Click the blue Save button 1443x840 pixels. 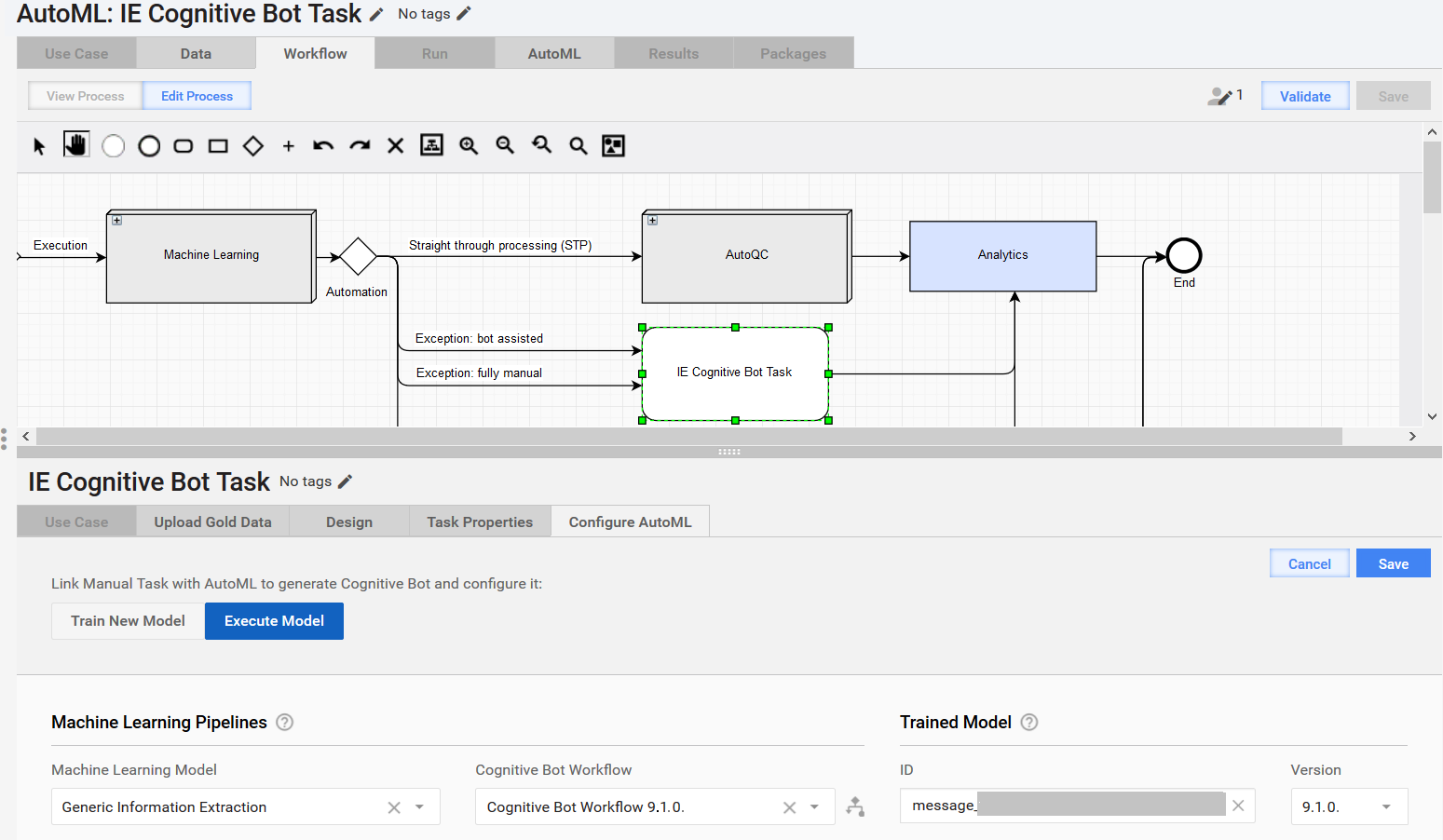click(1394, 563)
